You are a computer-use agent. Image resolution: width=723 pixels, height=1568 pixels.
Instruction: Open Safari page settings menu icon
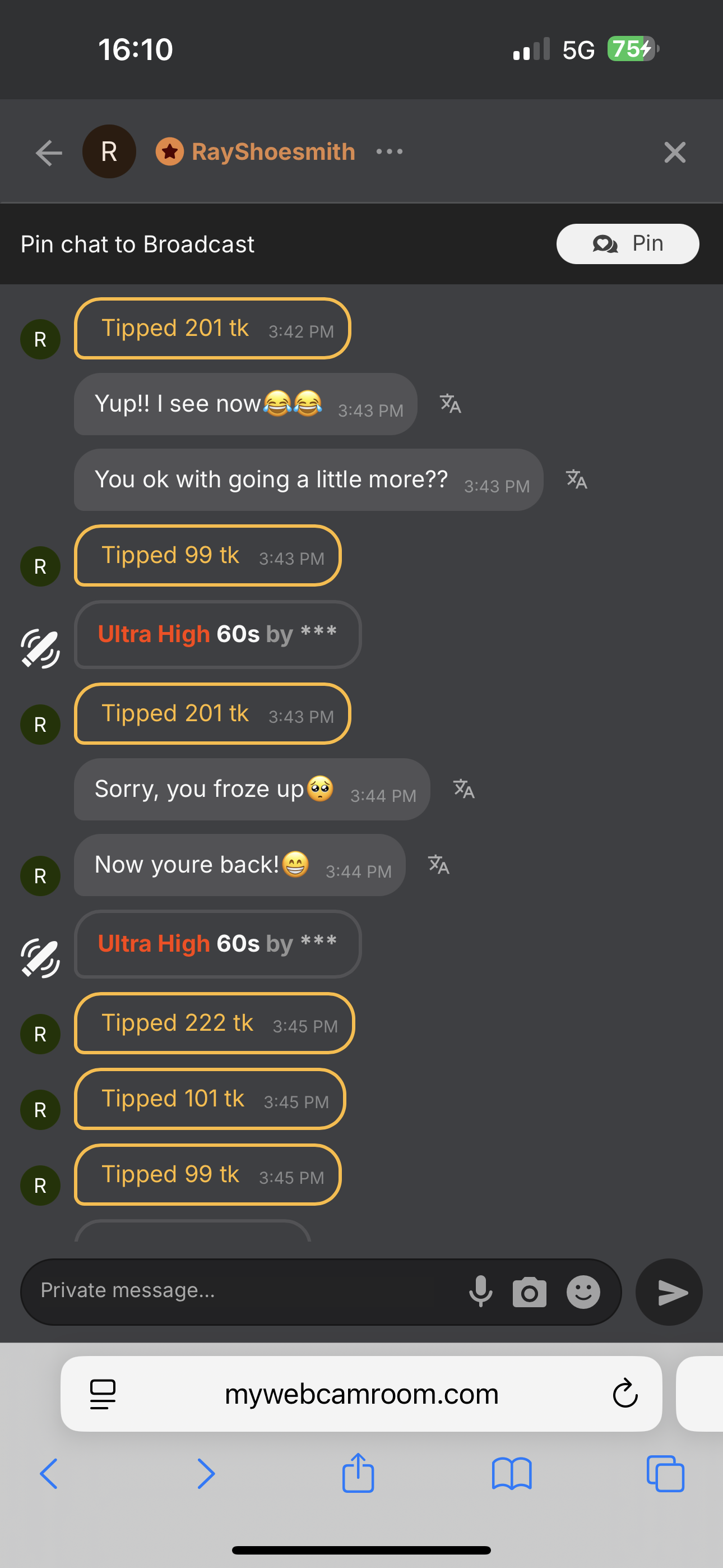point(103,1393)
